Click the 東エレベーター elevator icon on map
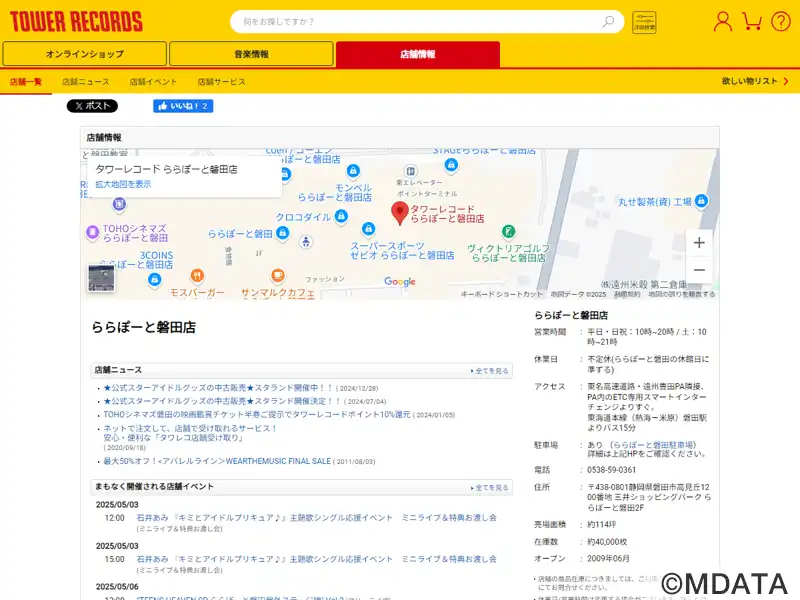The width and height of the screenshot is (800, 600). (x=410, y=171)
